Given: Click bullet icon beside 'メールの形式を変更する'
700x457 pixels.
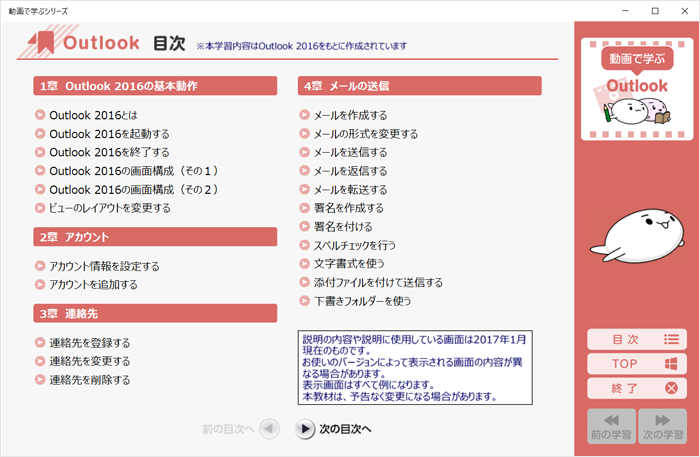Looking at the screenshot, I should [304, 133].
